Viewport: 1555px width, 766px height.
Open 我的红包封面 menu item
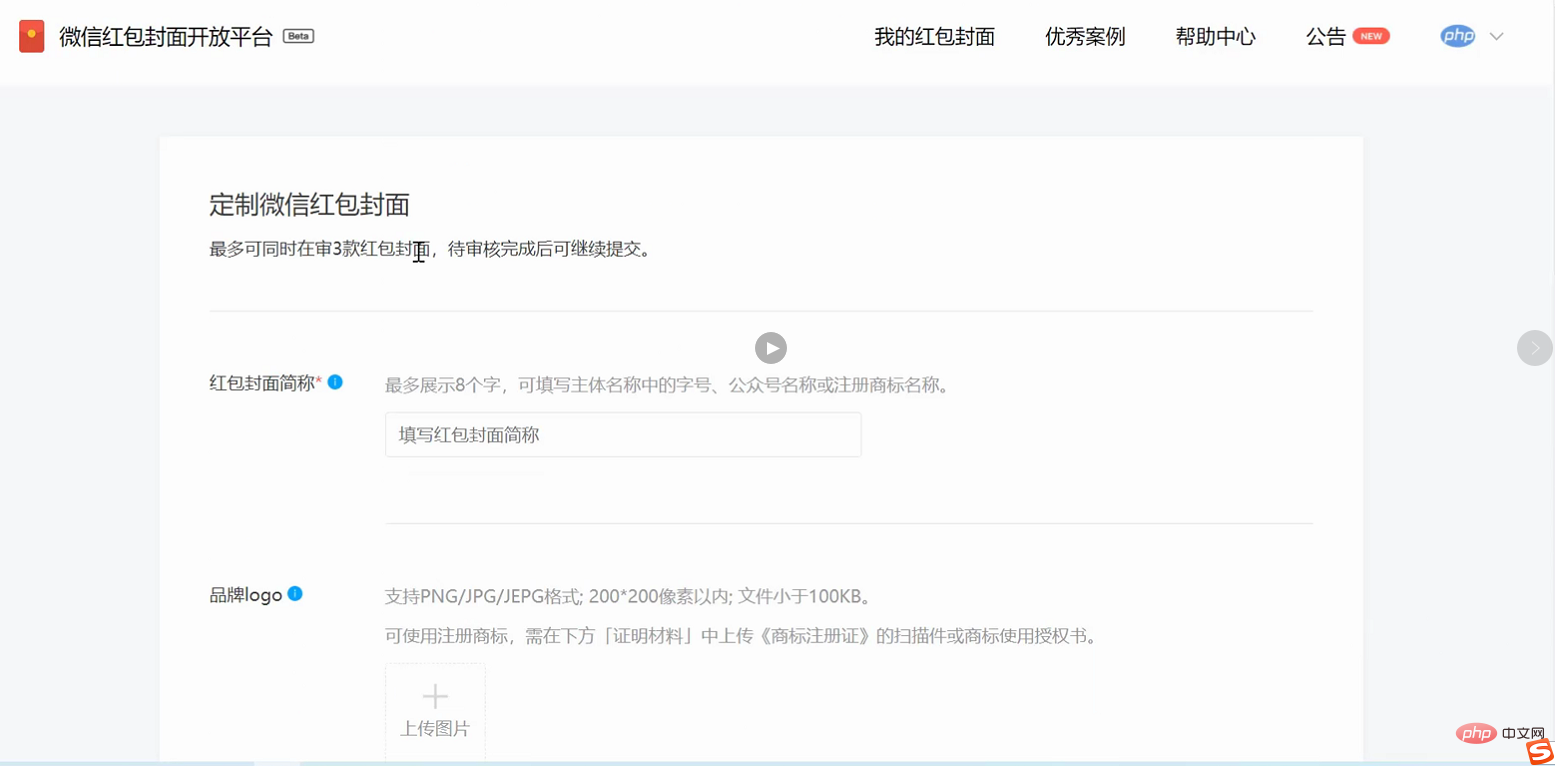point(934,37)
